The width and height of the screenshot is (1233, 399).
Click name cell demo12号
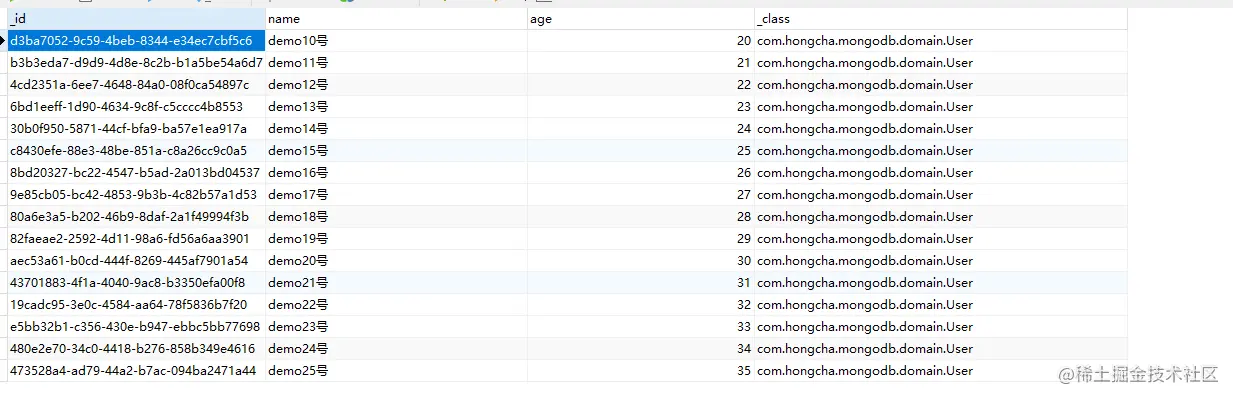tap(397, 85)
